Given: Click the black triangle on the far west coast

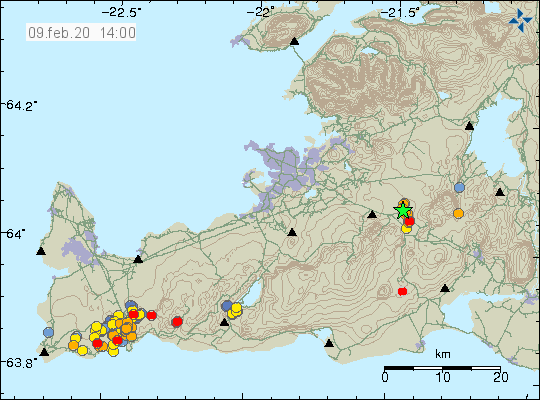Looking at the screenshot, I should coord(41,251).
